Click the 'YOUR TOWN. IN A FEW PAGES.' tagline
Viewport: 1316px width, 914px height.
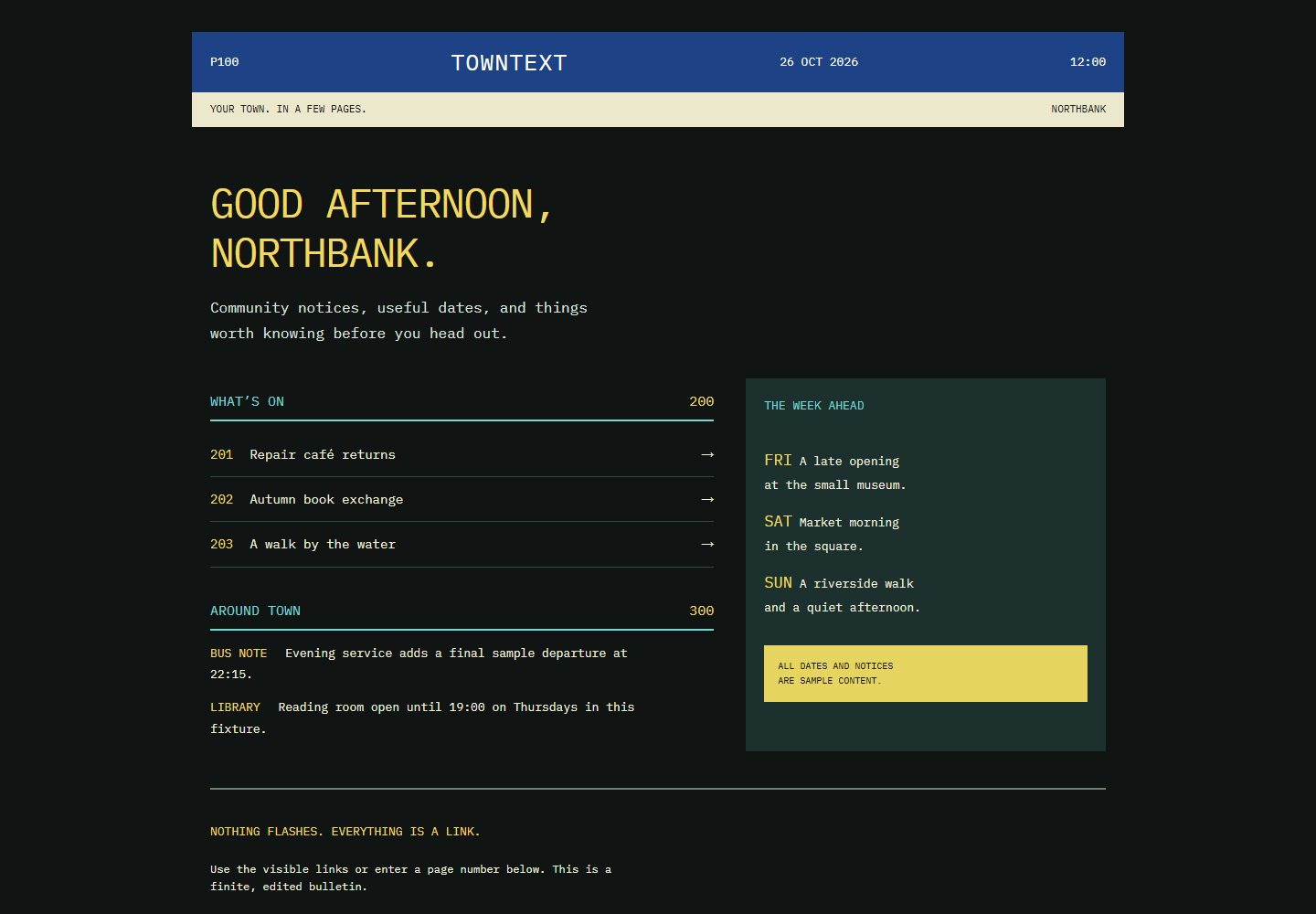288,109
